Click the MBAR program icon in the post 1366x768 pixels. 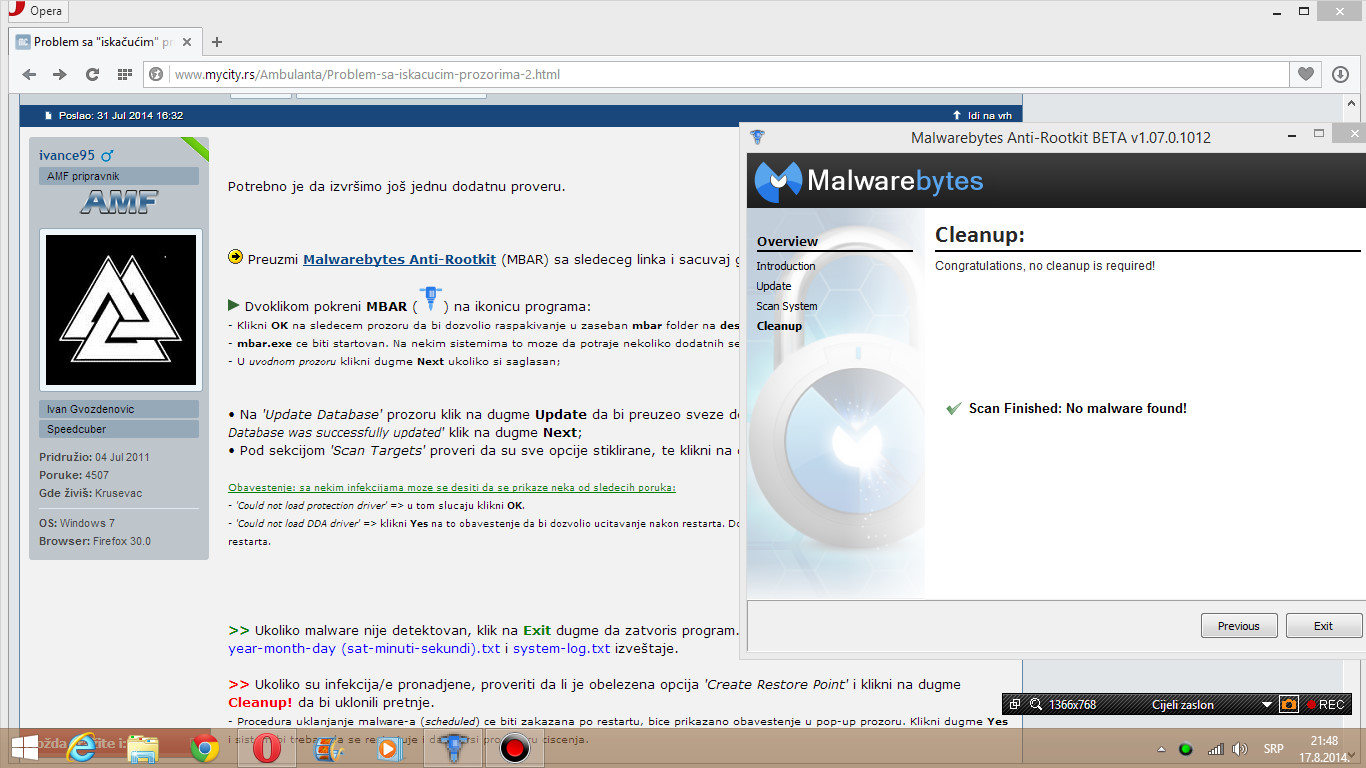pyautogui.click(x=431, y=300)
